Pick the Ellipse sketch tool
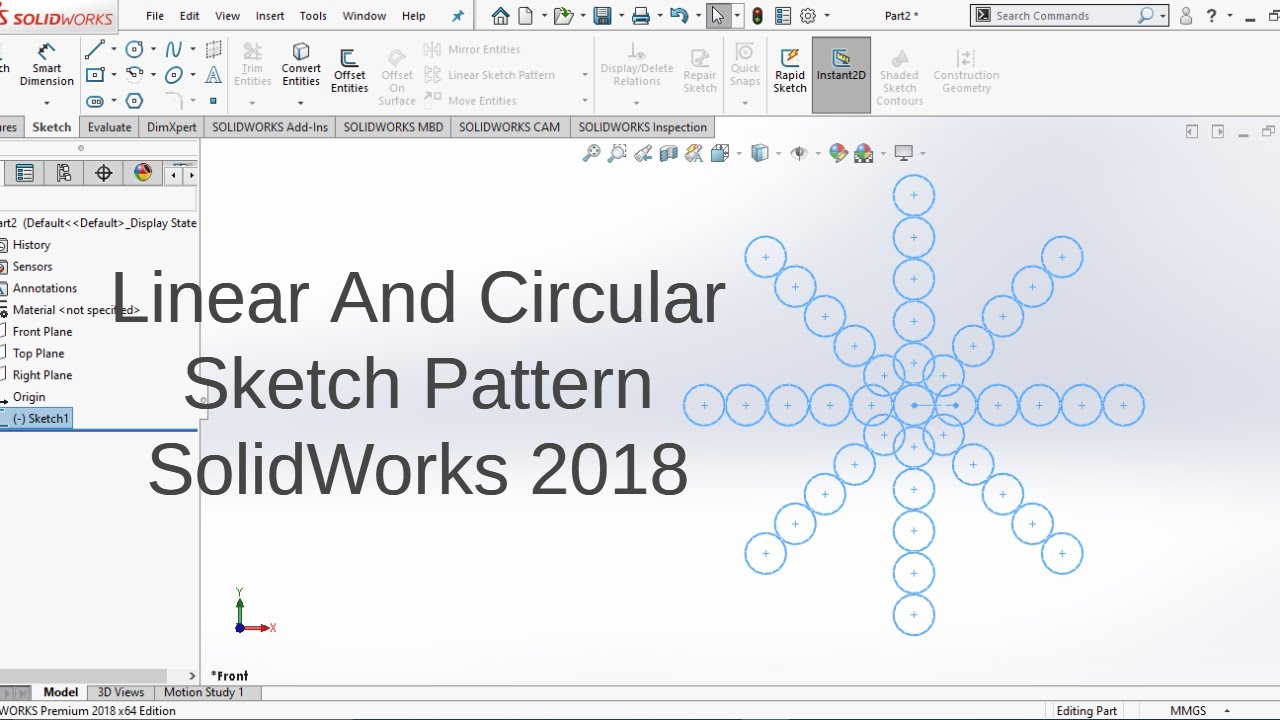The width and height of the screenshot is (1280, 720). (174, 75)
